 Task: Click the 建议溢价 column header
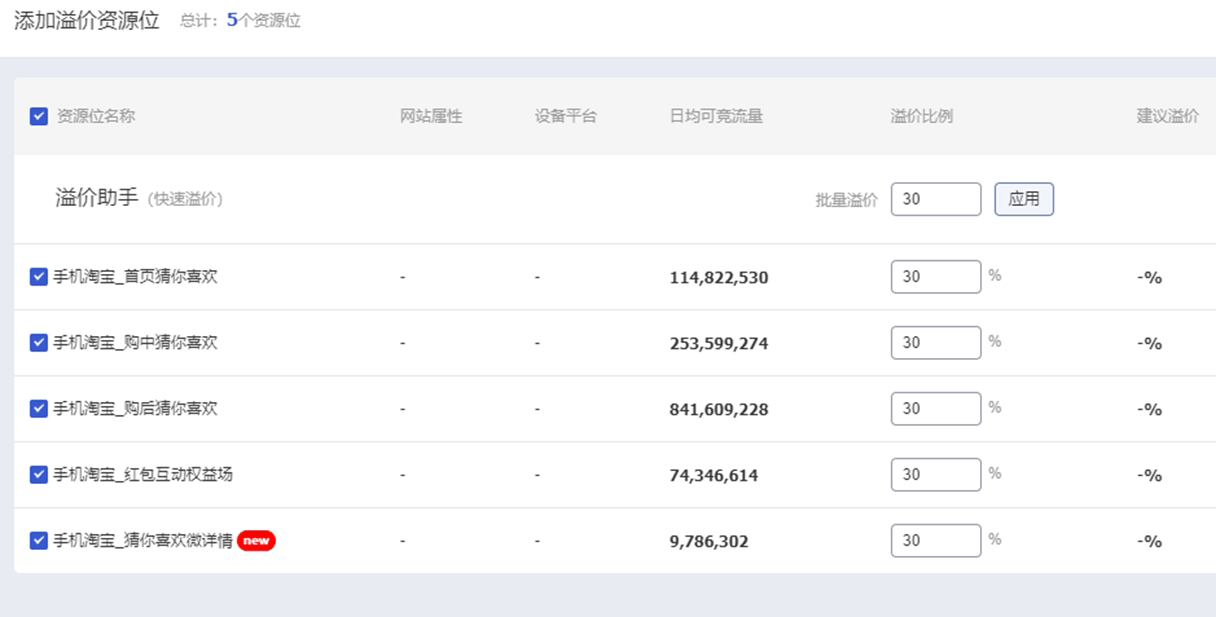pyautogui.click(x=1167, y=116)
